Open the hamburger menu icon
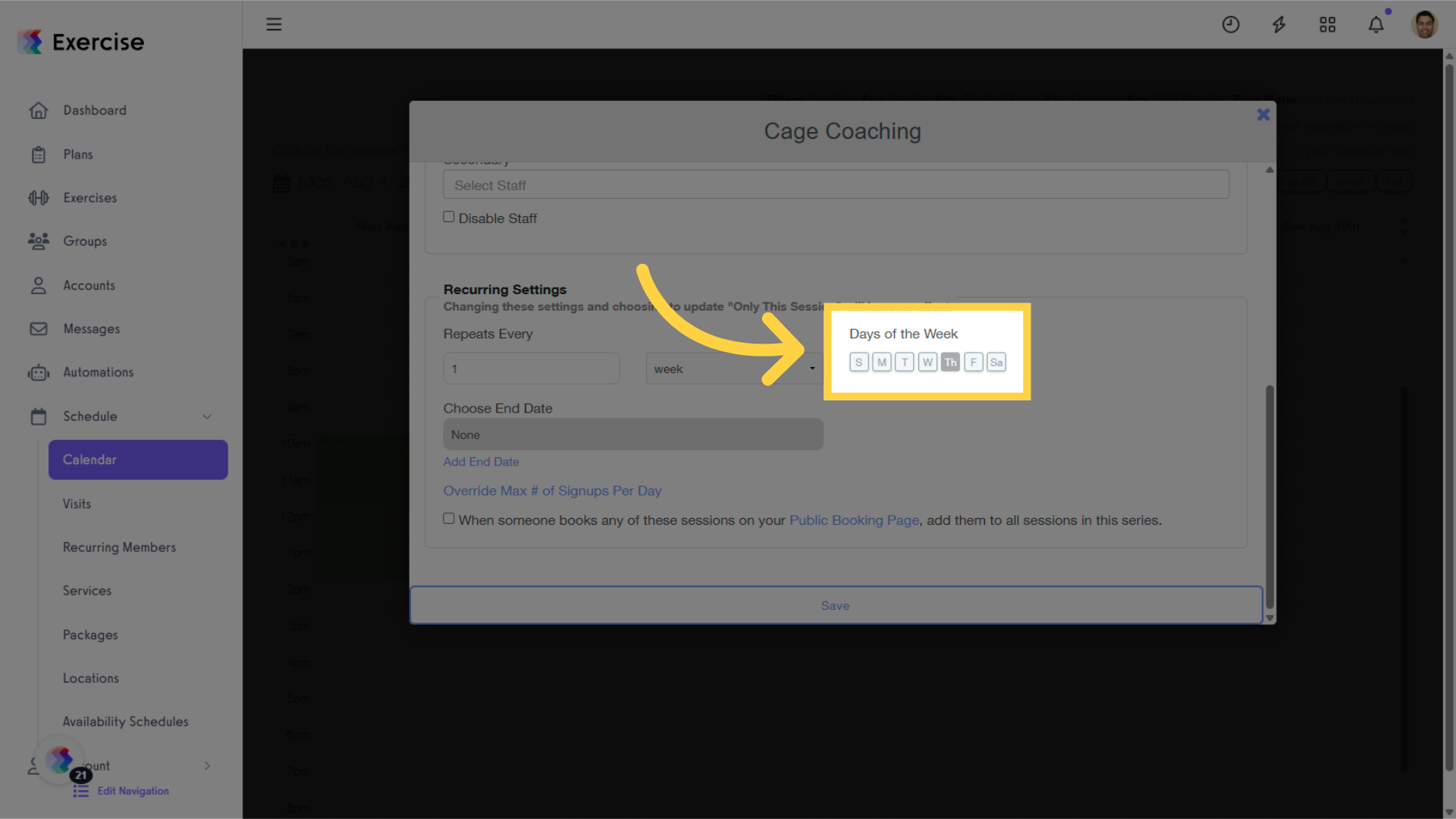 pyautogui.click(x=274, y=24)
